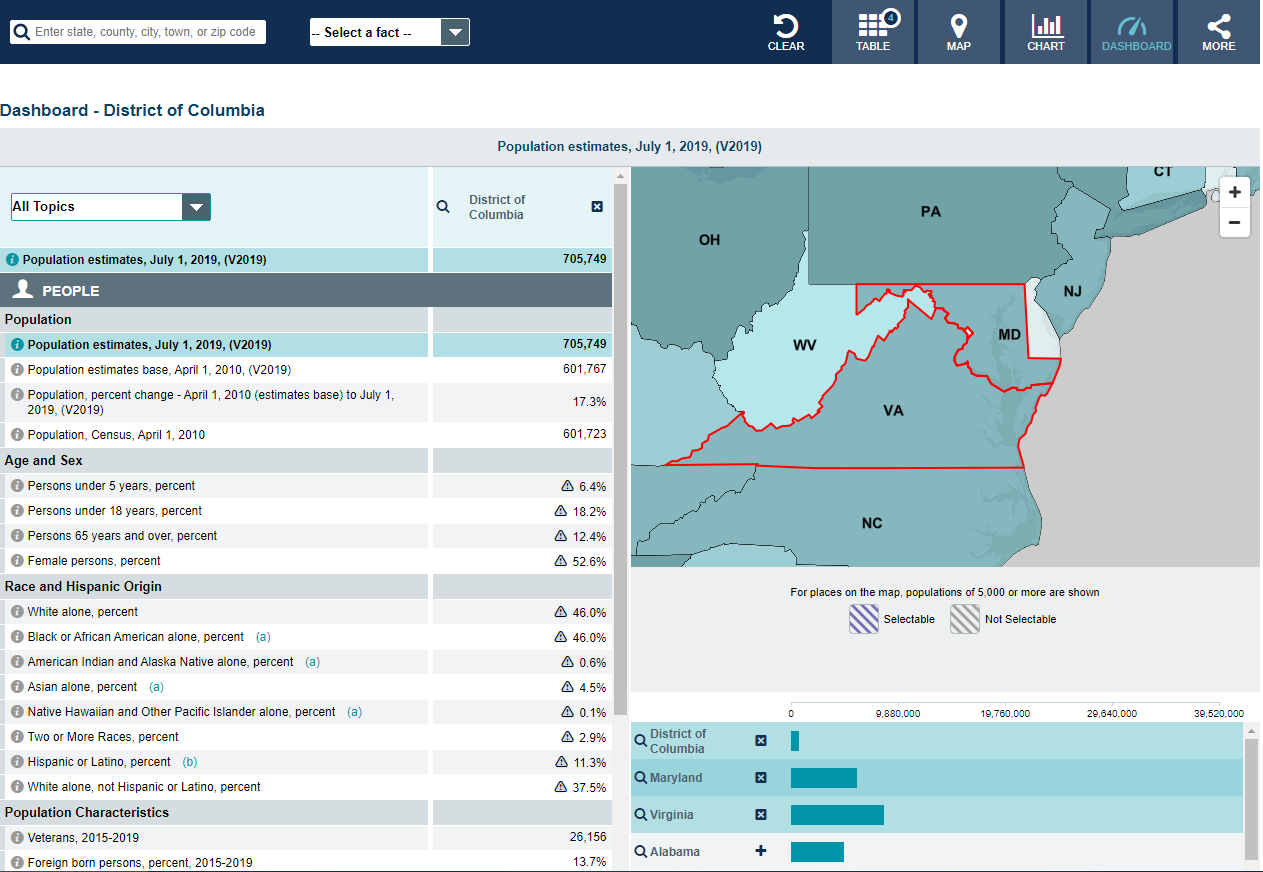Select Population, percent change row
The image size is (1263, 872).
click(x=306, y=402)
